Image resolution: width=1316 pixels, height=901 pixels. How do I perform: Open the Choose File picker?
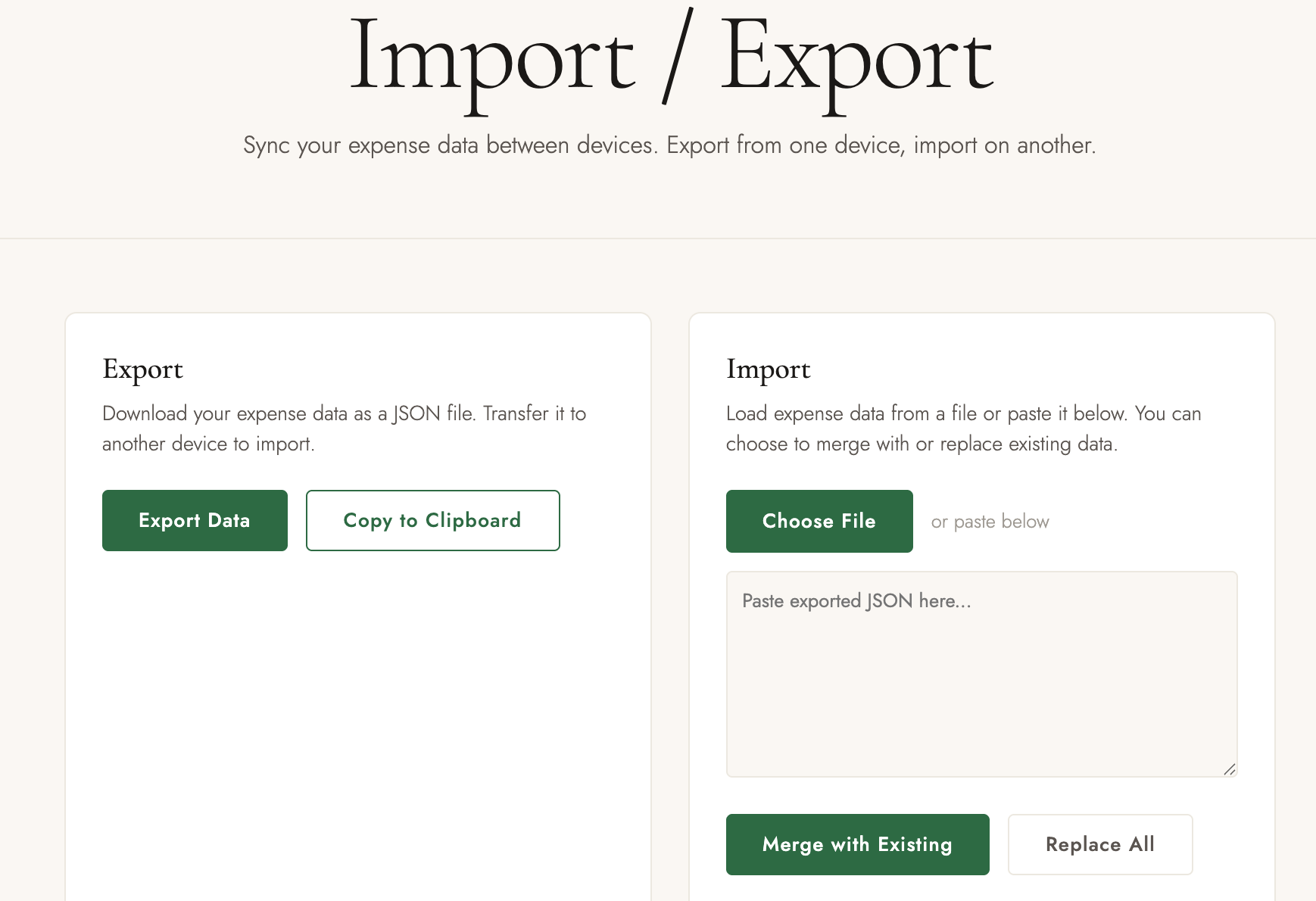tap(819, 521)
